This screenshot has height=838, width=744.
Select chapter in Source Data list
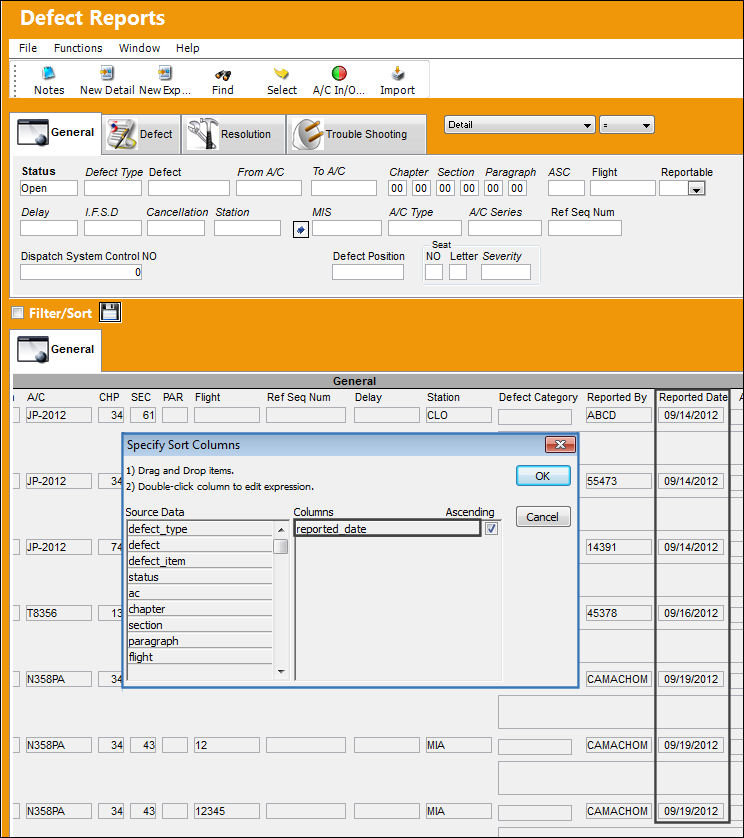pos(200,609)
